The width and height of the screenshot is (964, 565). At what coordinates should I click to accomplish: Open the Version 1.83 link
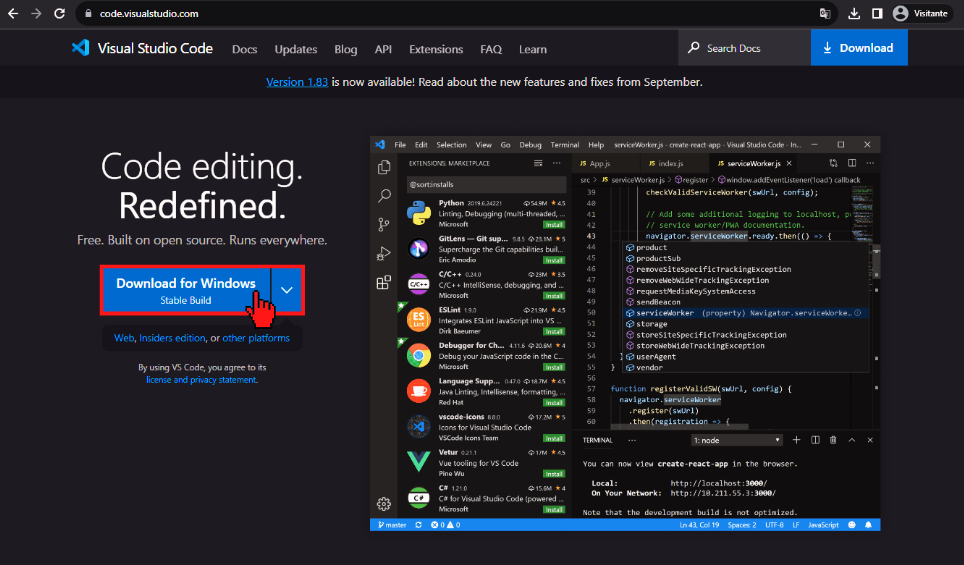pyautogui.click(x=297, y=82)
